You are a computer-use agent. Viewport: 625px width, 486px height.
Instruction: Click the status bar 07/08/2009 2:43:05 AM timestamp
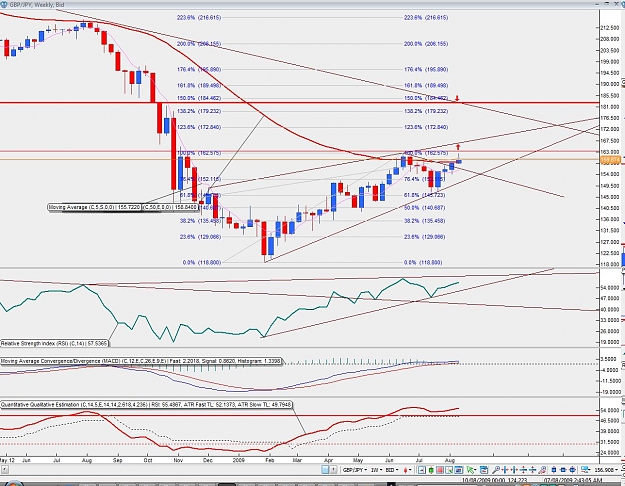point(573,480)
